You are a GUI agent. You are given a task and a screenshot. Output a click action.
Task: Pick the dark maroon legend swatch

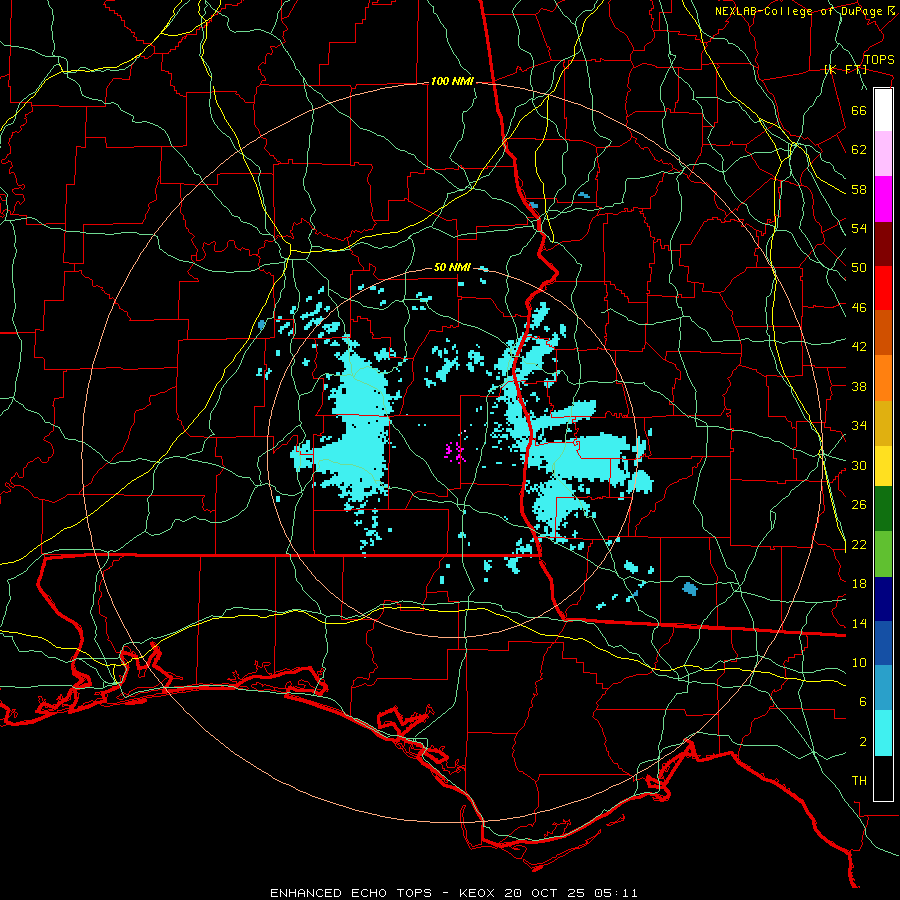pyautogui.click(x=883, y=243)
